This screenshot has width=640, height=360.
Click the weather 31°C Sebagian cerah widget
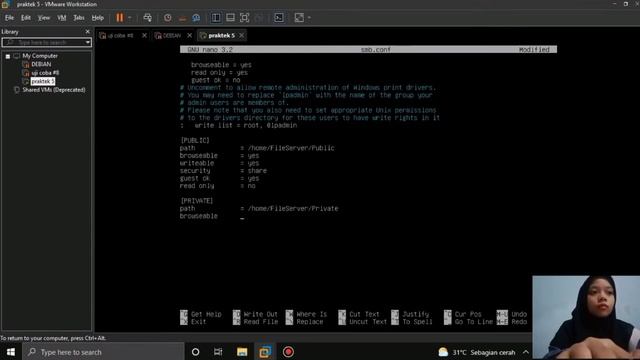pyautogui.click(x=476, y=352)
